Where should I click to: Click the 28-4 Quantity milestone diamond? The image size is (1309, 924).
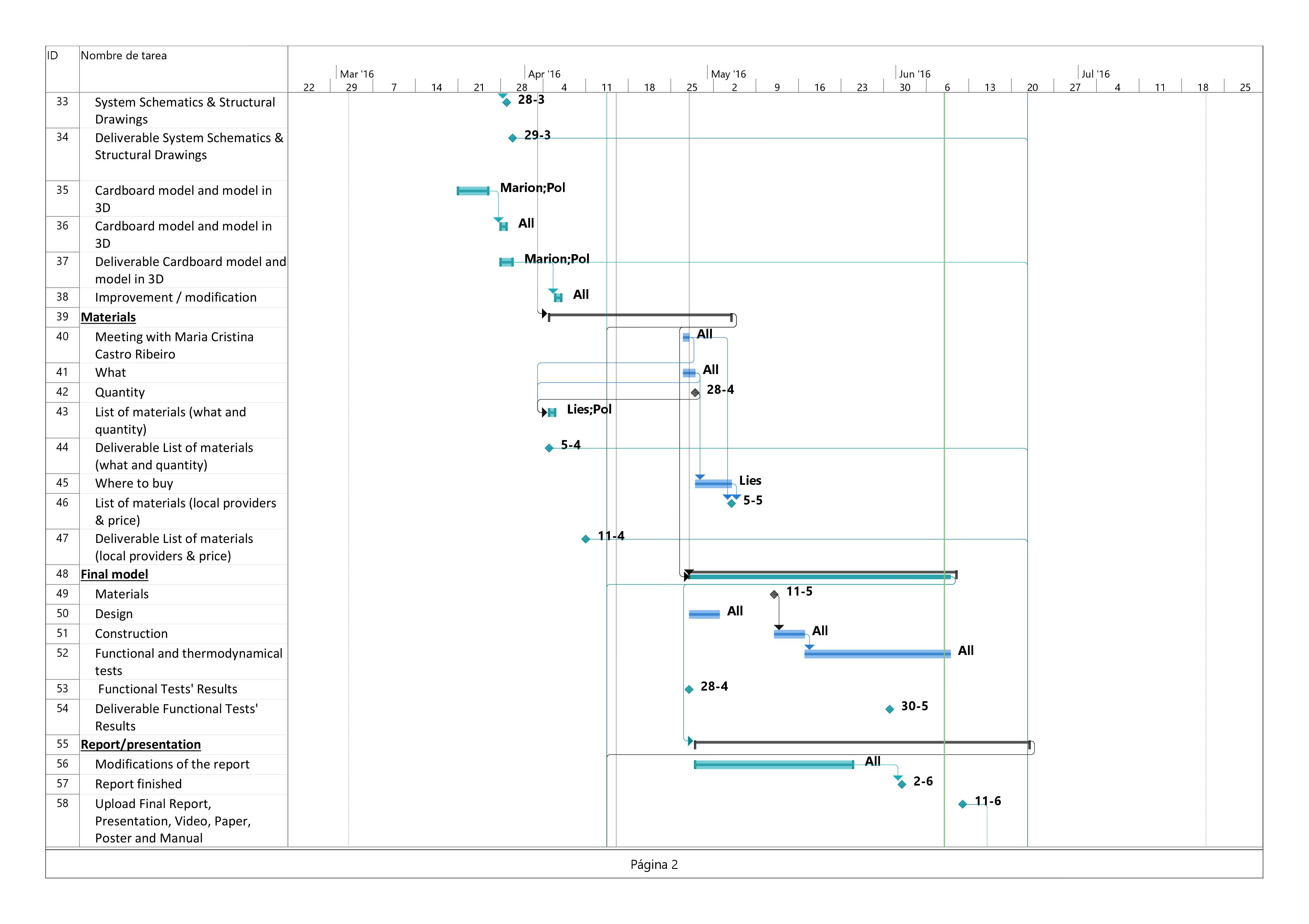(695, 393)
